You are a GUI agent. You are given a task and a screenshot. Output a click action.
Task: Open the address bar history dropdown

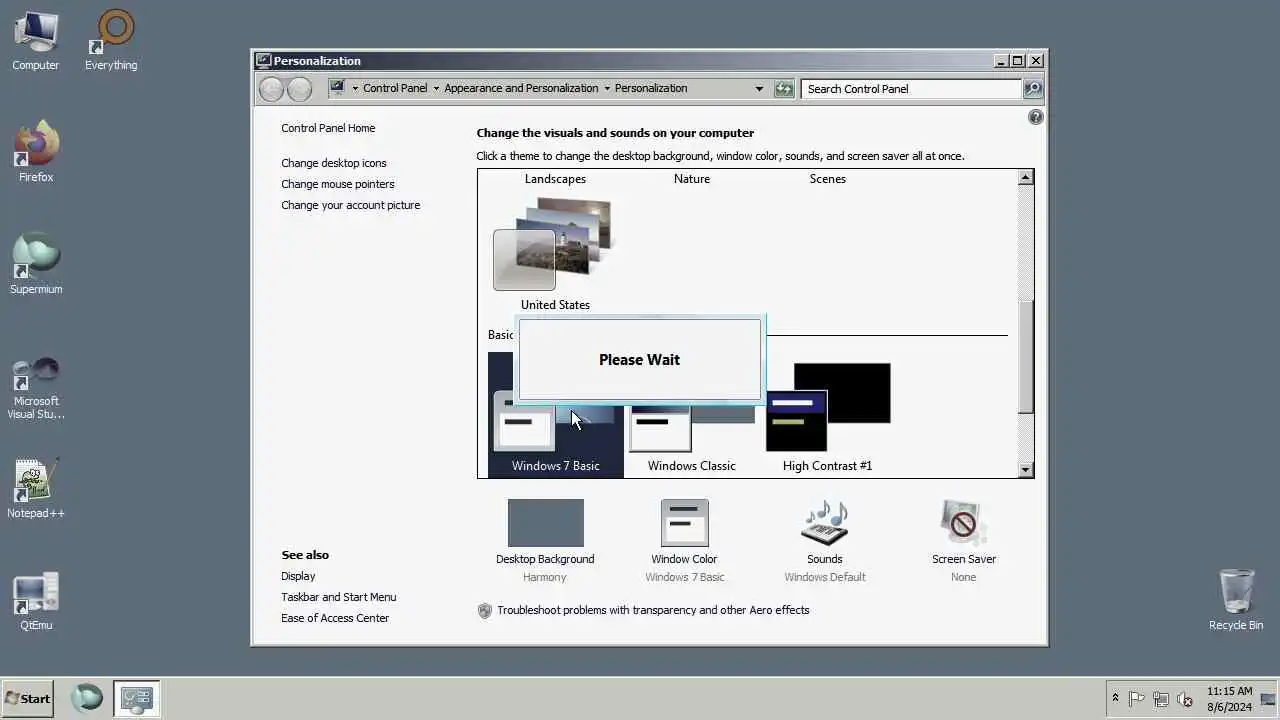pos(759,89)
